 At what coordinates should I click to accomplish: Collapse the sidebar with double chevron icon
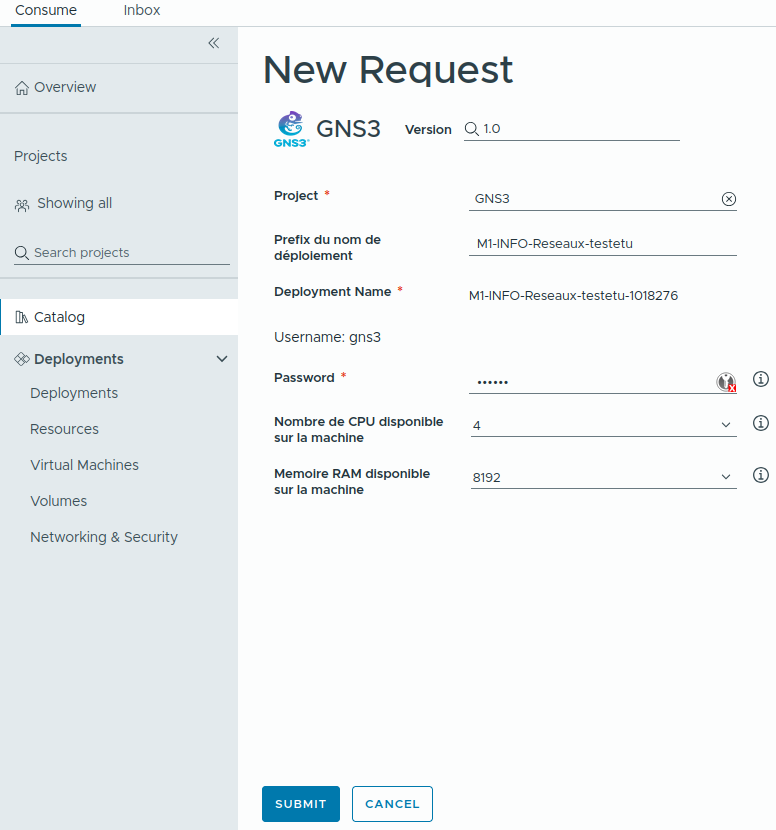click(213, 43)
